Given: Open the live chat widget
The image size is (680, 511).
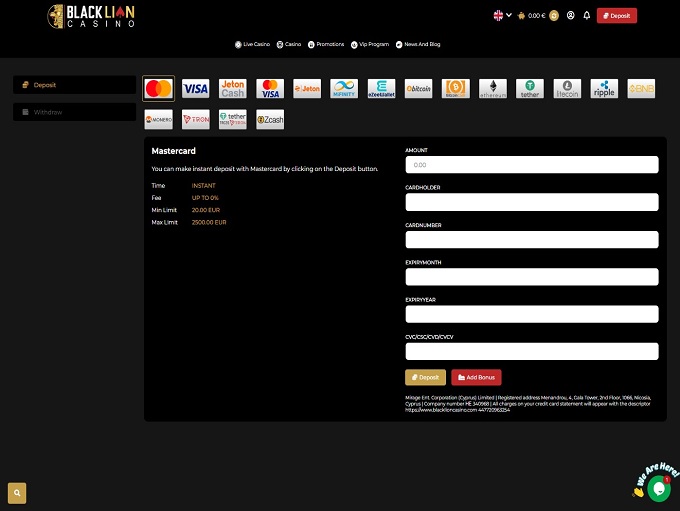Looking at the screenshot, I should pyautogui.click(x=658, y=488).
